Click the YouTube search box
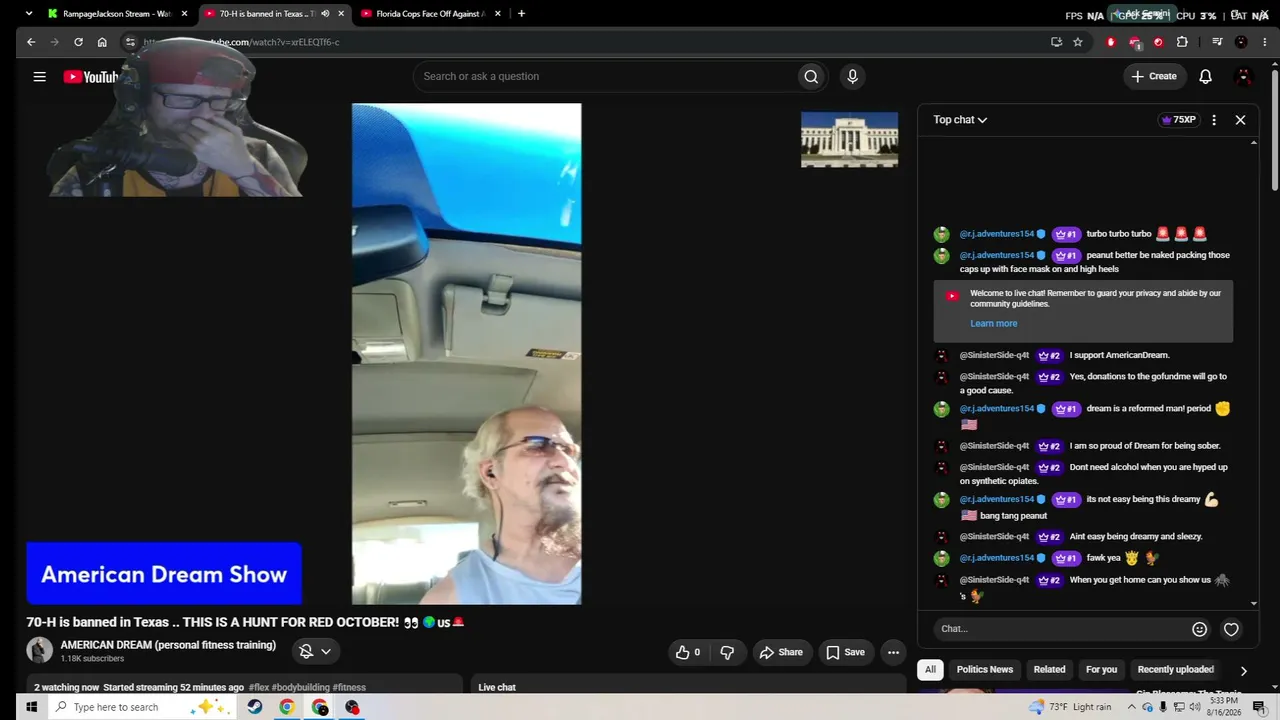1280x720 pixels. (605, 76)
